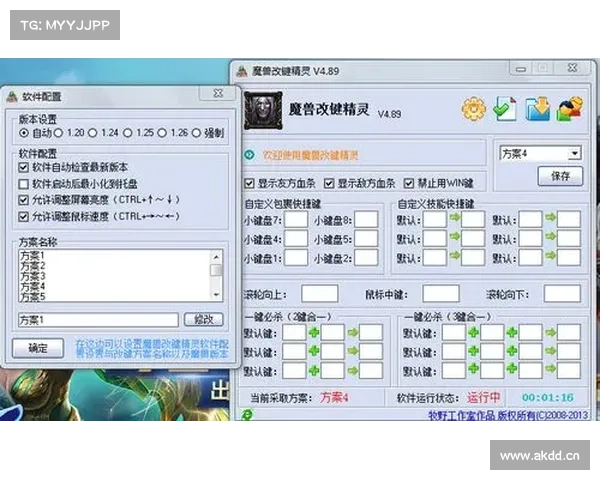Image resolution: width=600 pixels, height=480 pixels.
Task: Click the users/contacts icon in header
Action: (570, 109)
